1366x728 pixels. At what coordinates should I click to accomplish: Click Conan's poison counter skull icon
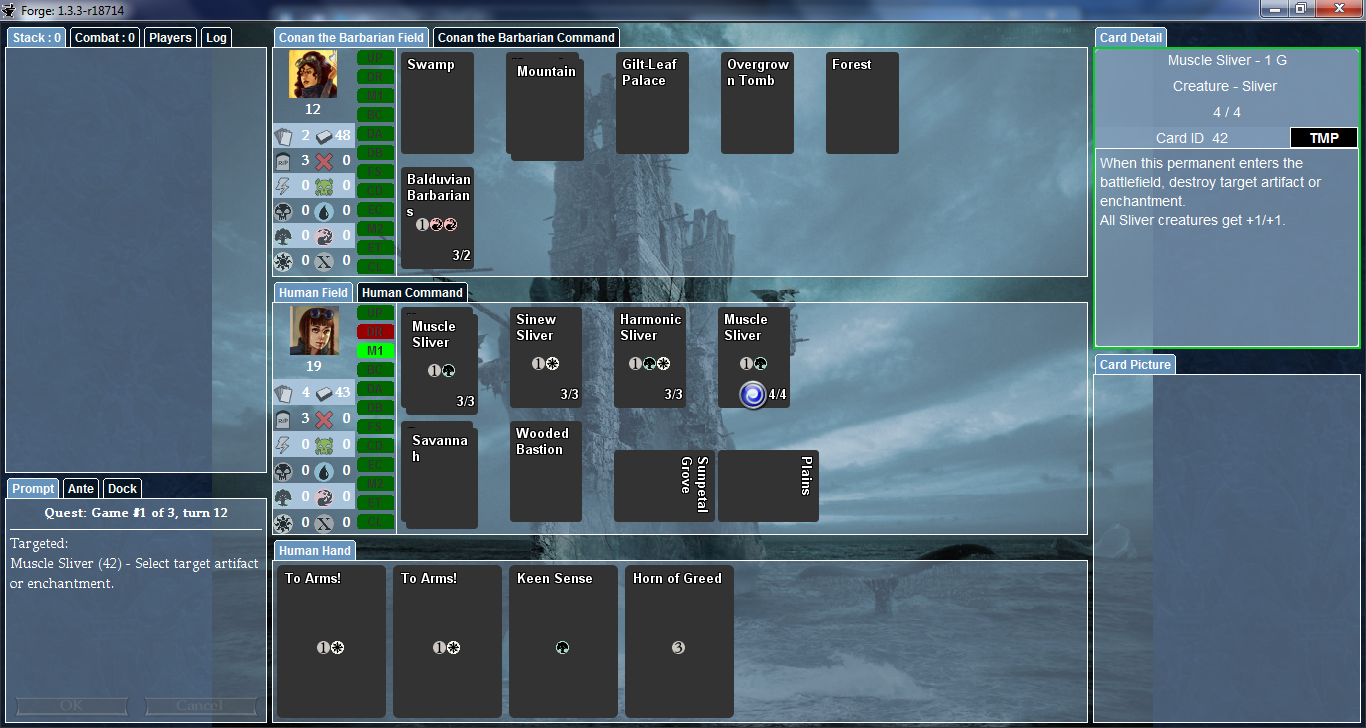pyautogui.click(x=324, y=185)
